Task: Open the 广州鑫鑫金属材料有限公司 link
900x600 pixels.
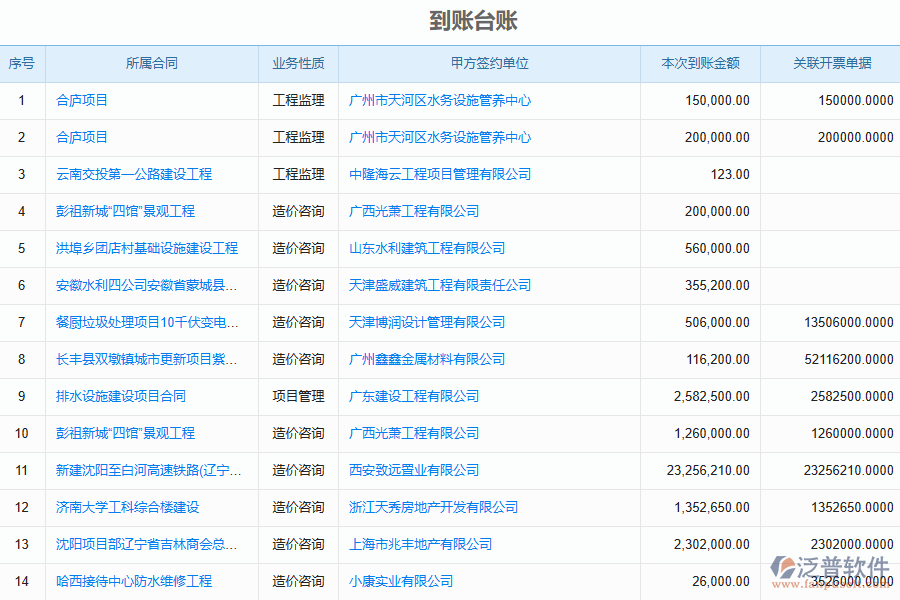Action: coord(427,359)
